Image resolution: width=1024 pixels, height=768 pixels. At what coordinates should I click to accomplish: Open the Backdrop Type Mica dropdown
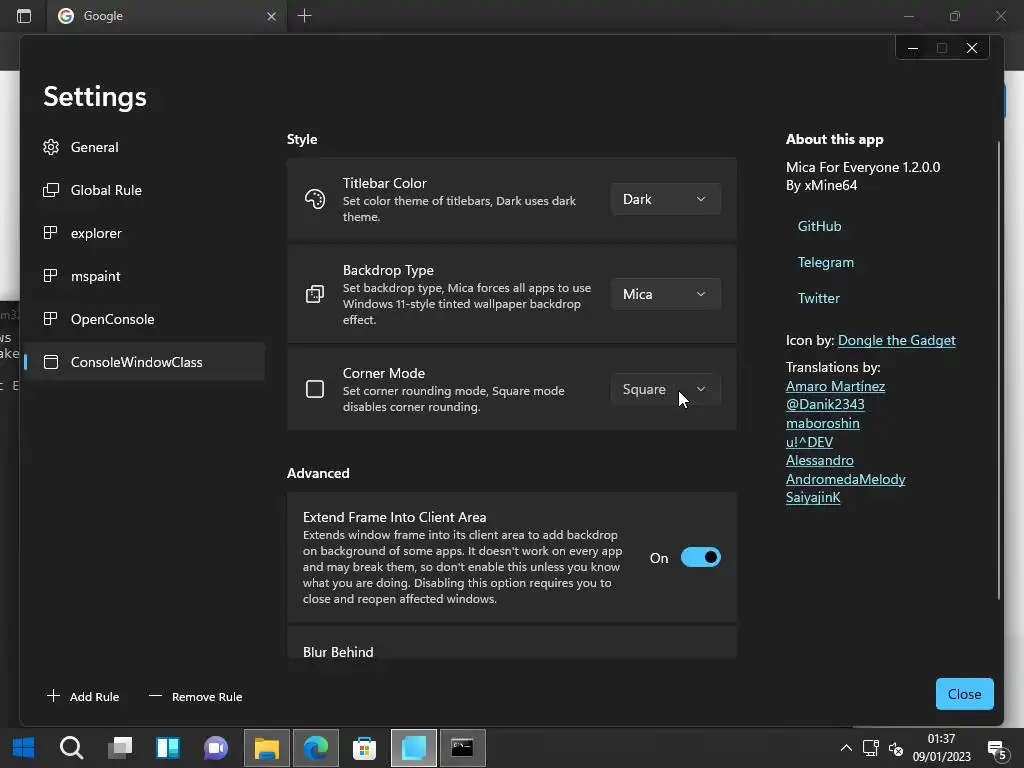click(665, 294)
